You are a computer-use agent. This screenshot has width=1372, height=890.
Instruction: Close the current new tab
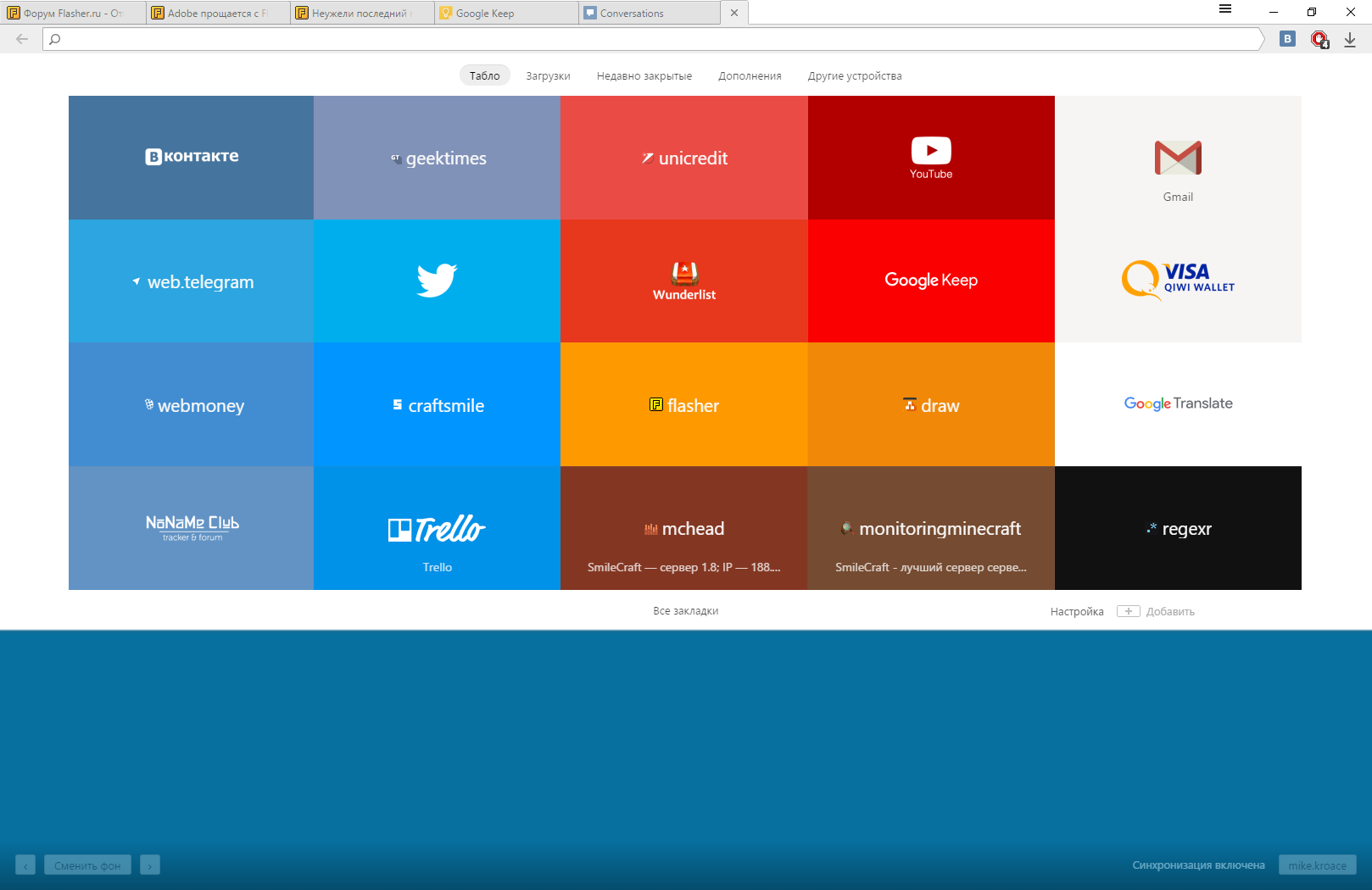point(734,13)
